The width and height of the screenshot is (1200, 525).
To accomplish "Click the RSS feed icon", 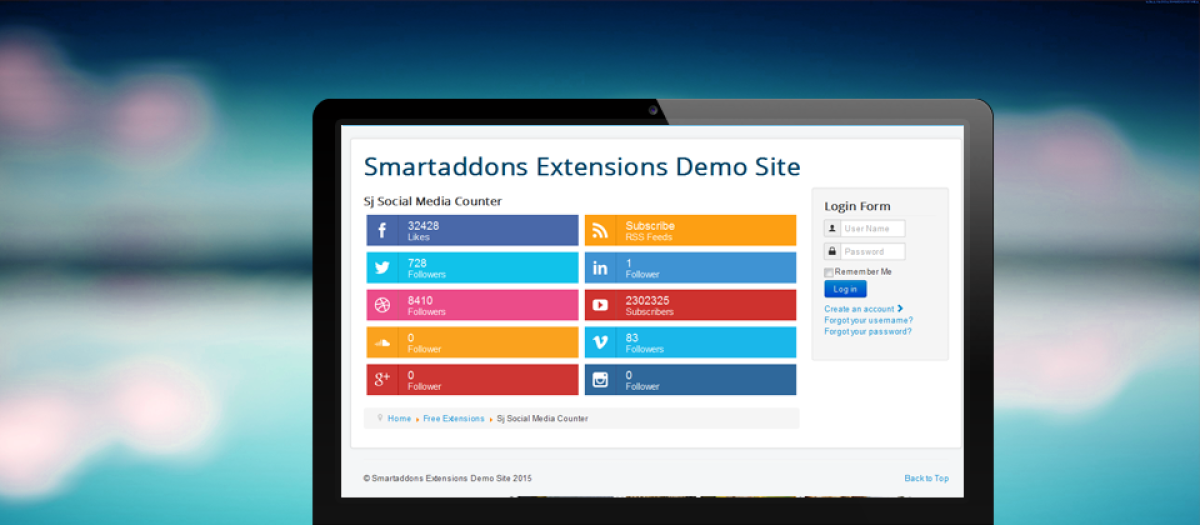I will [x=600, y=231].
